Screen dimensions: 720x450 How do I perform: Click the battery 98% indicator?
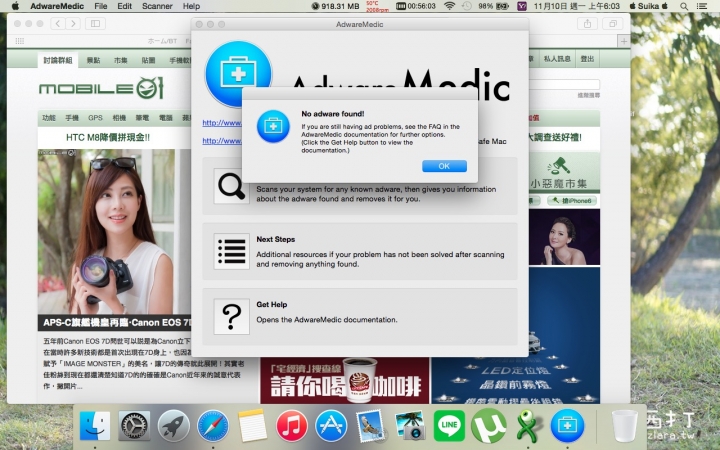point(494,6)
